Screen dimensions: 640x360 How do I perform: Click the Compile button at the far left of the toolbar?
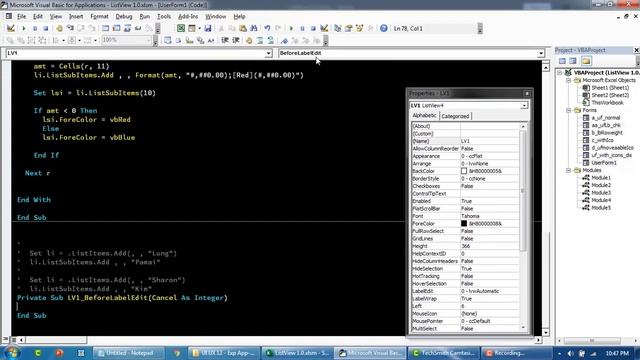(x=11, y=28)
